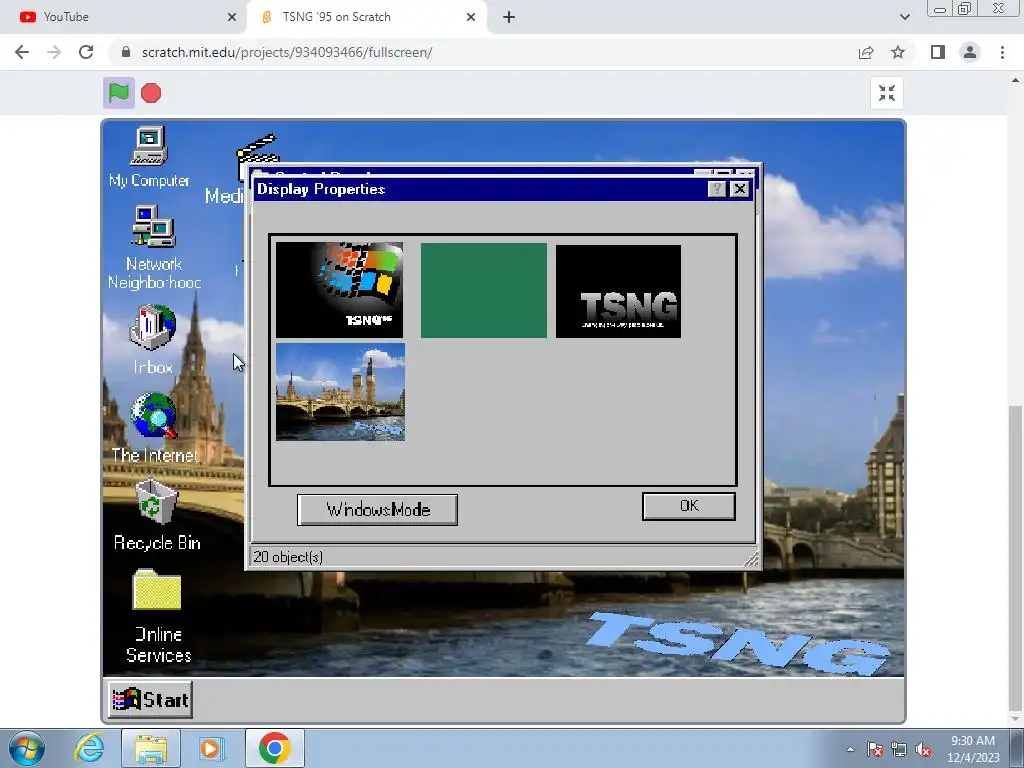Click the network tray icon
This screenshot has height=768, width=1024.
(899, 749)
